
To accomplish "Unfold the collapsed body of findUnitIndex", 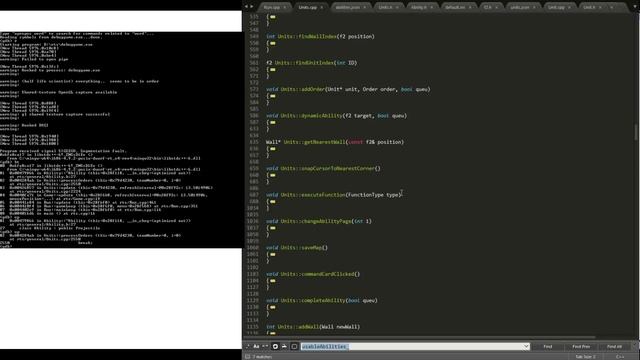I will [273, 70].
